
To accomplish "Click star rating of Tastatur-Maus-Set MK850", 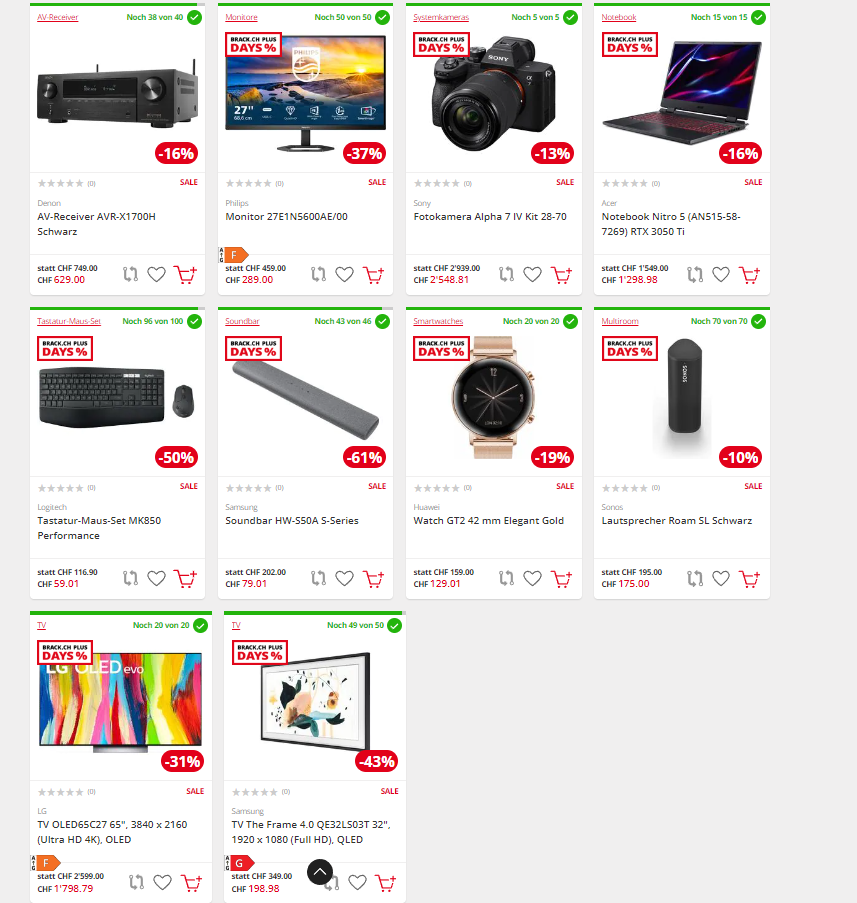I will point(60,488).
